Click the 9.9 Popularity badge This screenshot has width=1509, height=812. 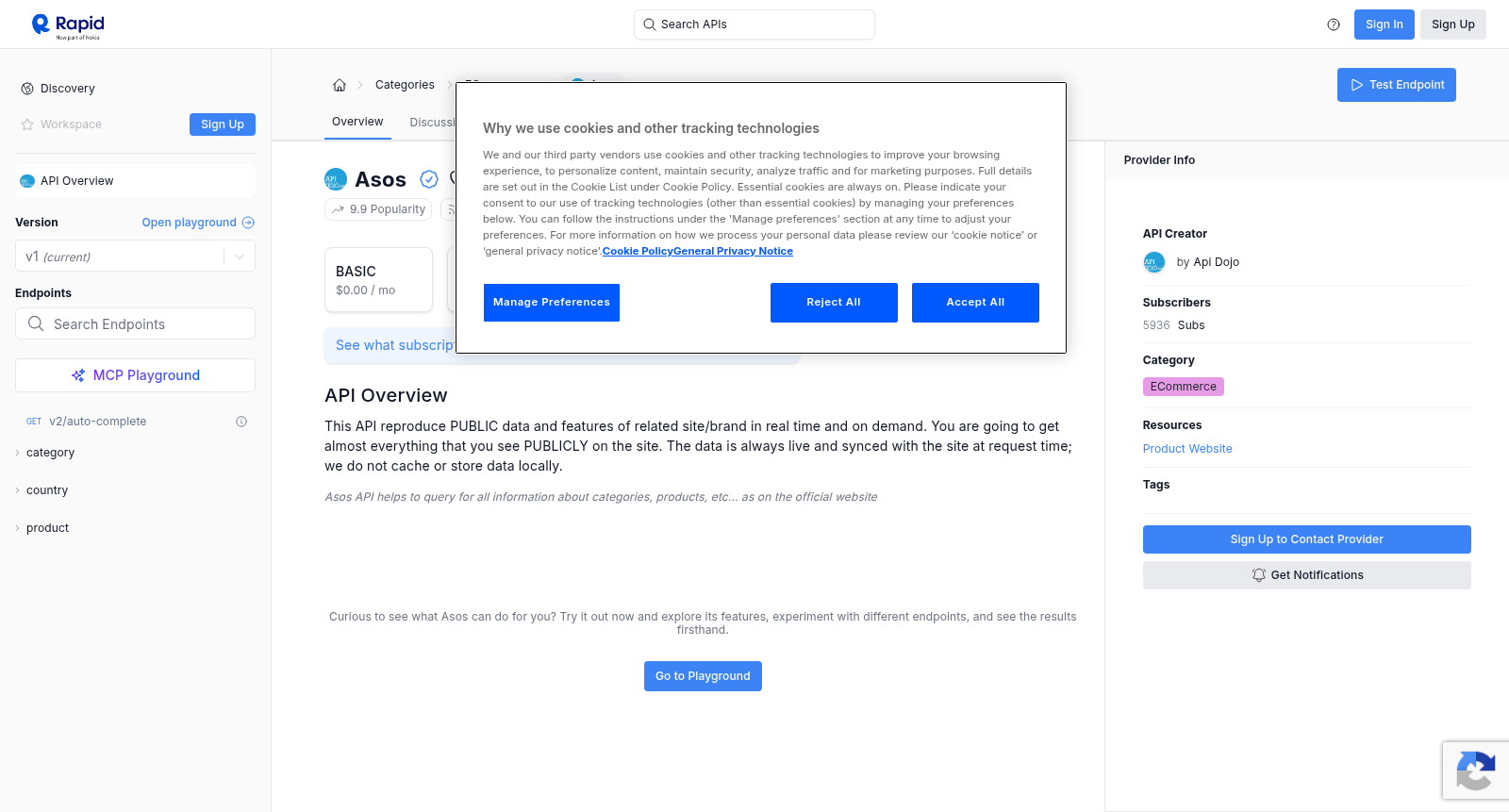[378, 209]
